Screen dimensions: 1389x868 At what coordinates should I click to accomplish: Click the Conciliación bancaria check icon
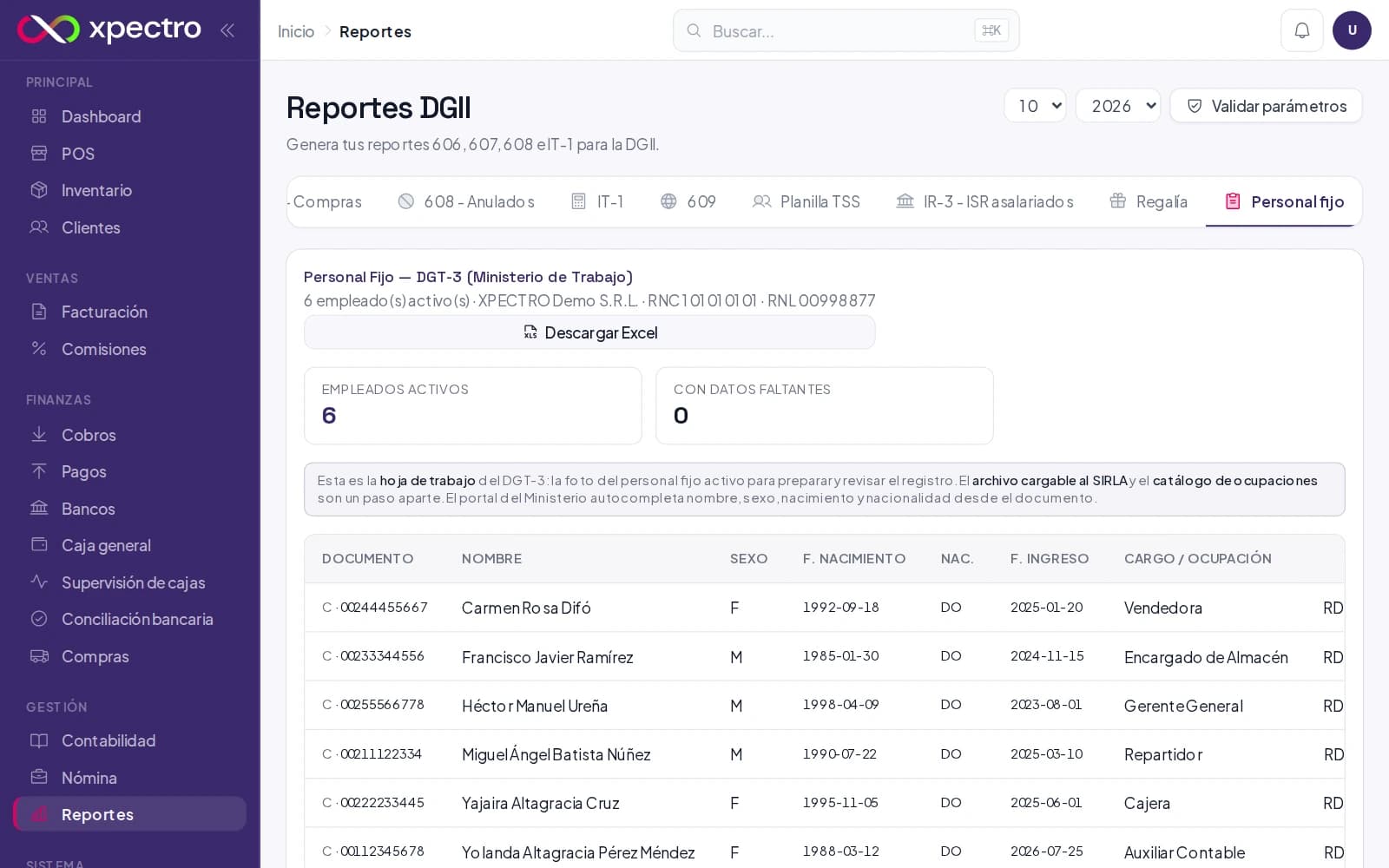39,618
